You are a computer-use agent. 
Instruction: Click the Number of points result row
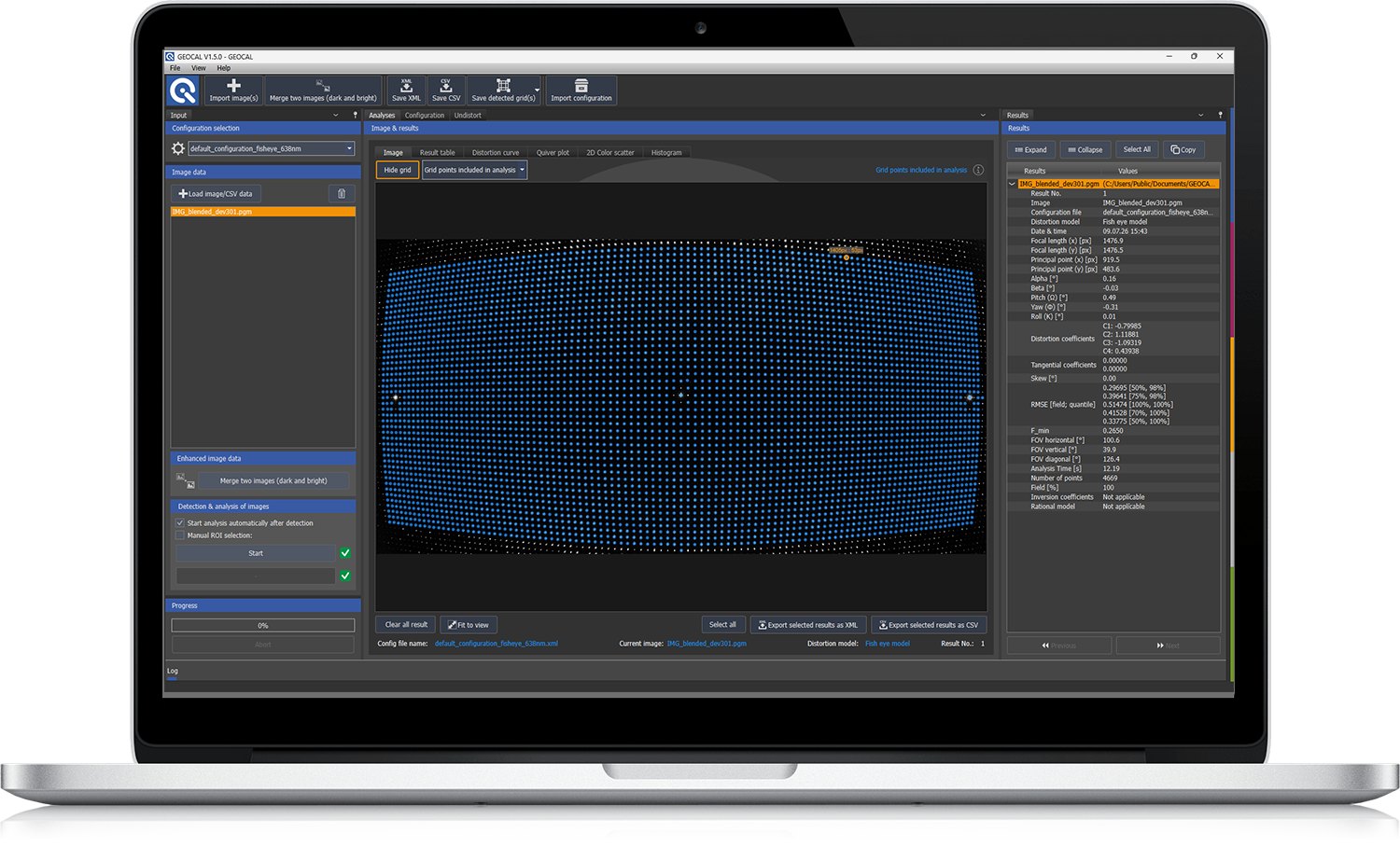[1113, 478]
